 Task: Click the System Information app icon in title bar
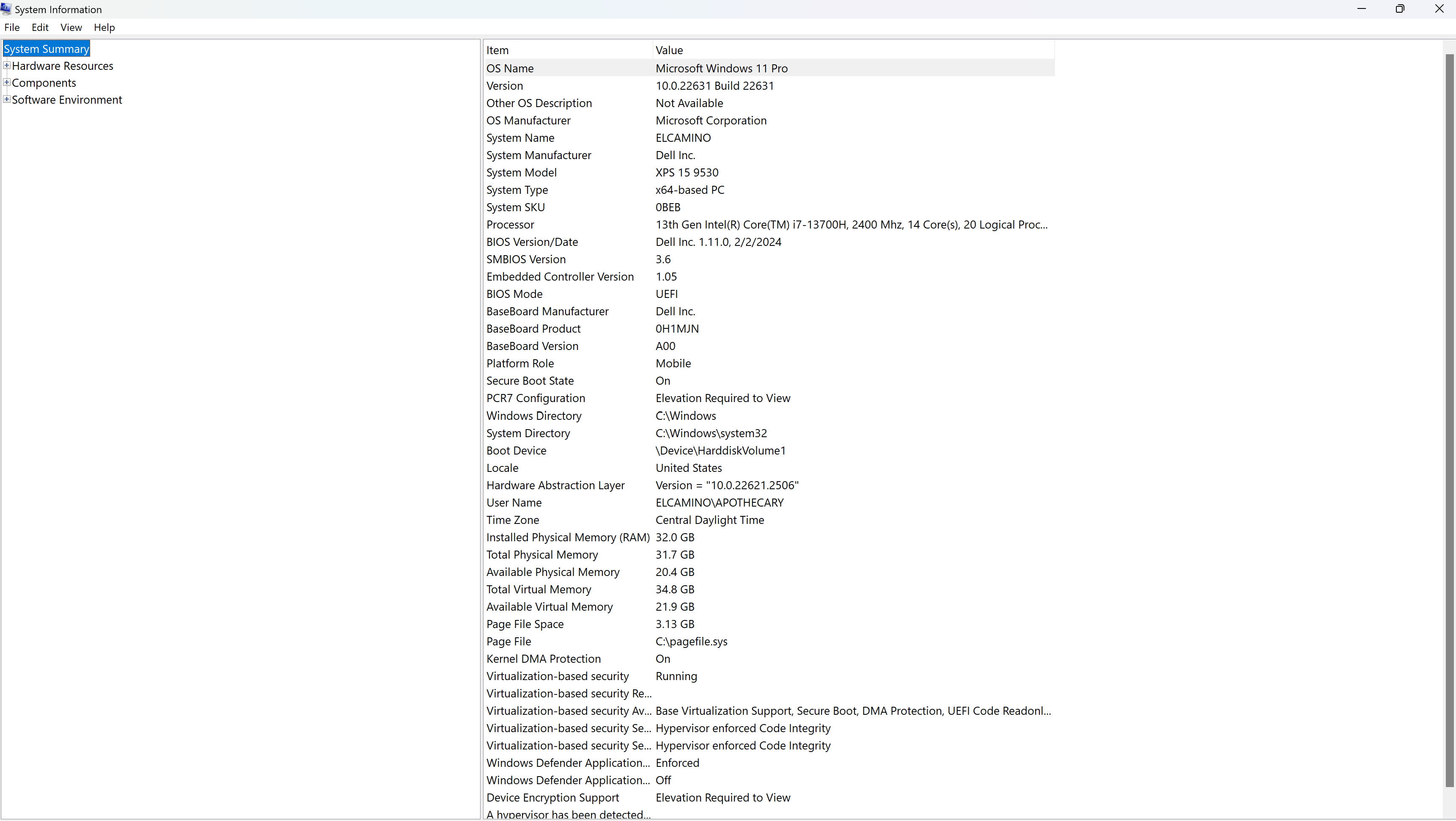(x=6, y=9)
